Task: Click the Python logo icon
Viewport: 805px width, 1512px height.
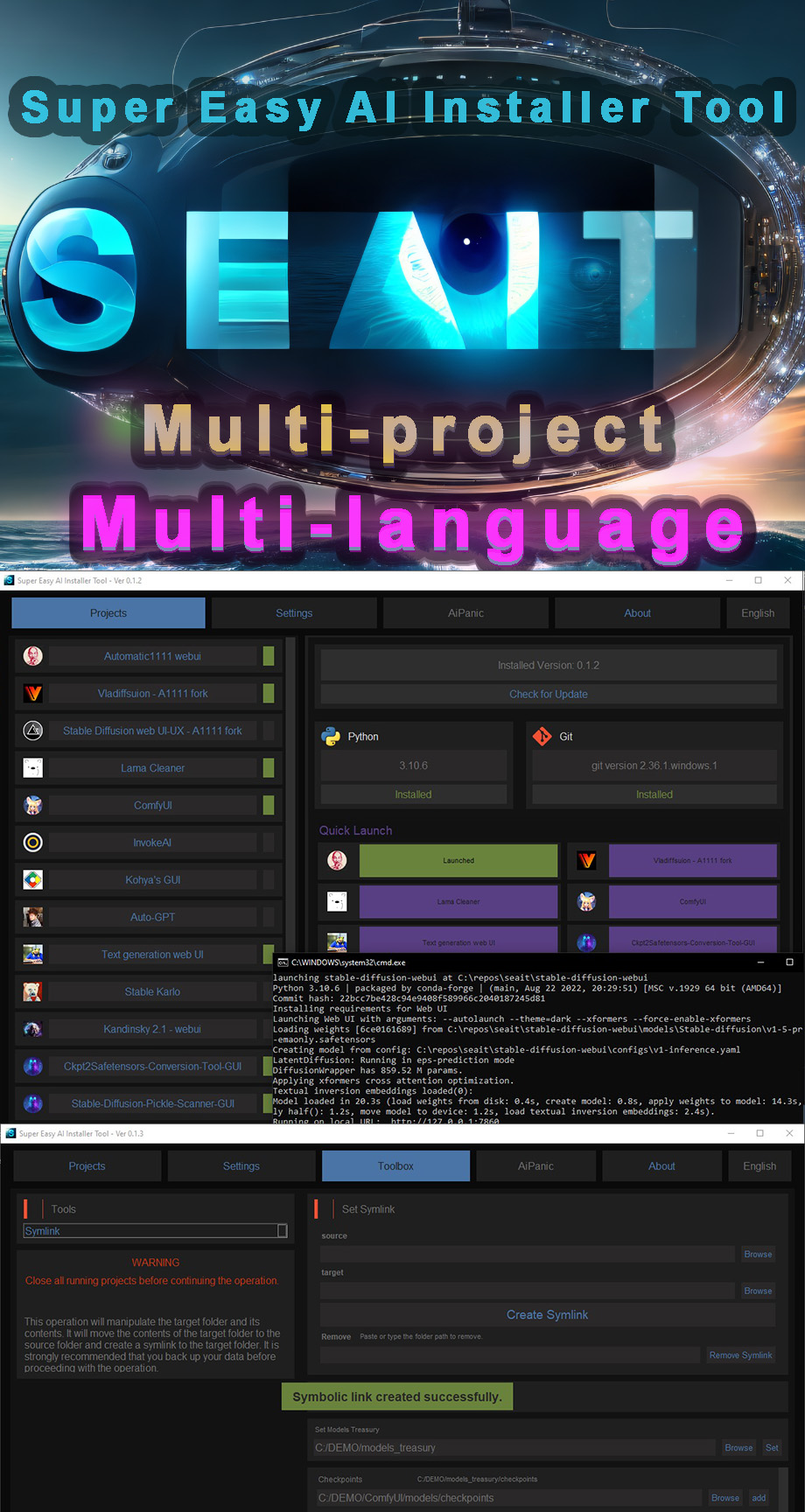Action: 331,737
